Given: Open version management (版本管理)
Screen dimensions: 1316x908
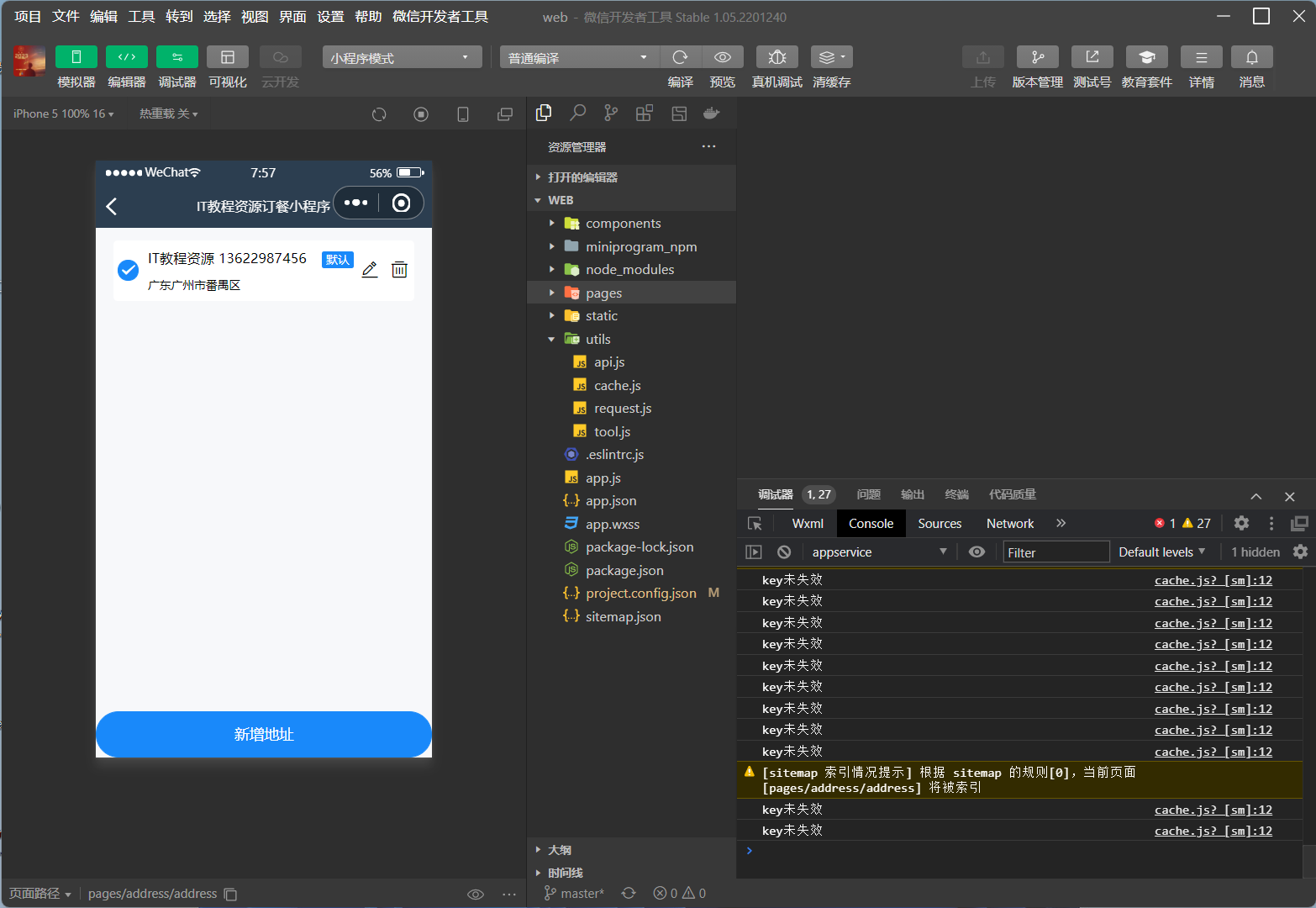Looking at the screenshot, I should tap(1038, 56).
